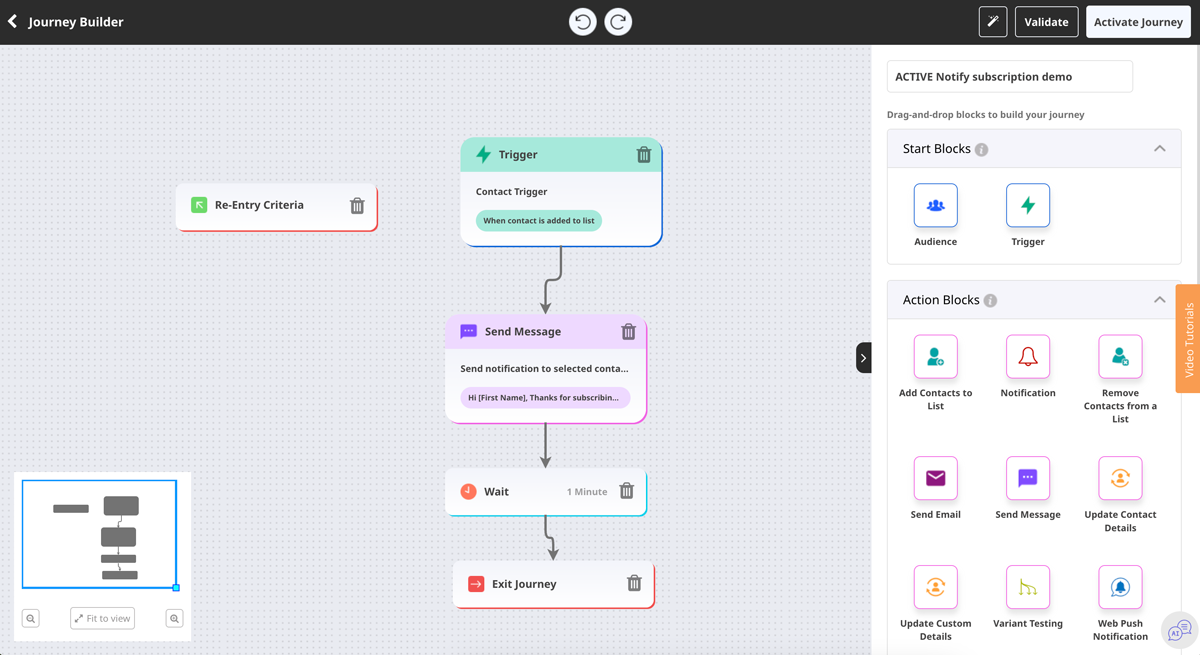Select the Send Message block in the panel

tap(1028, 478)
